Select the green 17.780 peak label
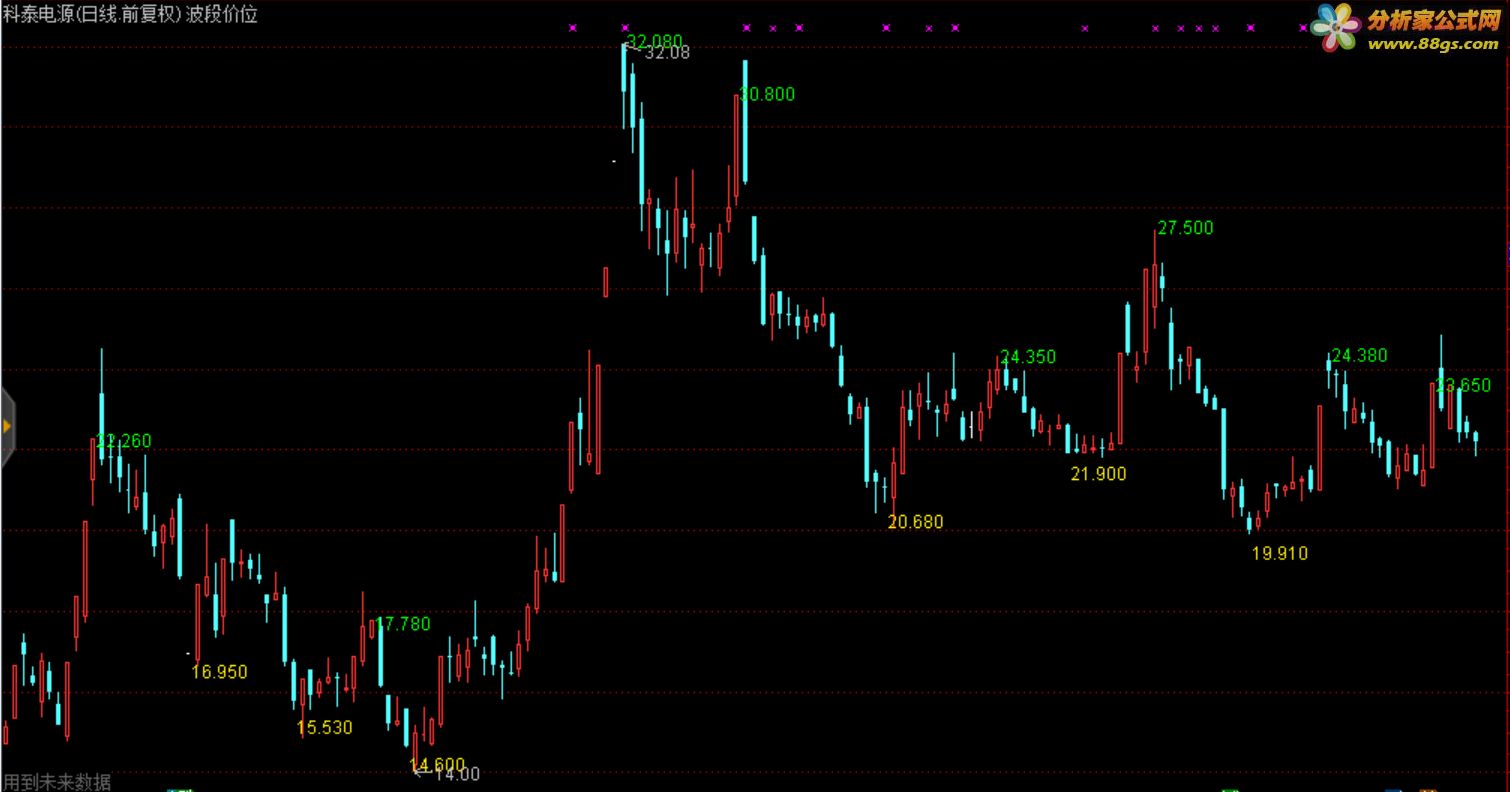Image resolution: width=1510 pixels, height=792 pixels. pos(402,624)
